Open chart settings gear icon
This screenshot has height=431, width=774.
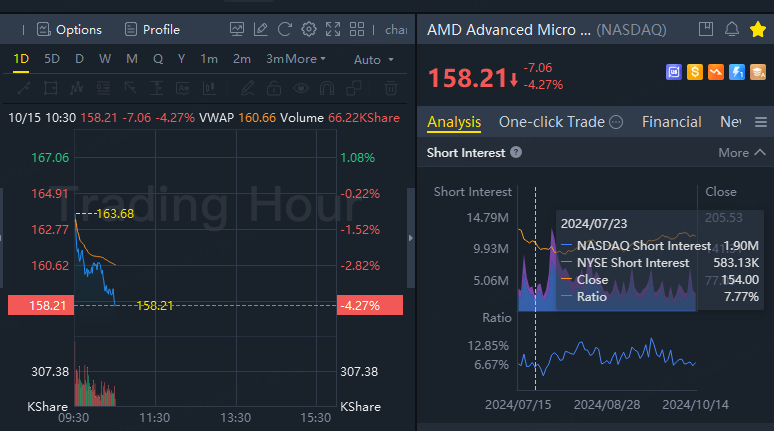pos(309,29)
